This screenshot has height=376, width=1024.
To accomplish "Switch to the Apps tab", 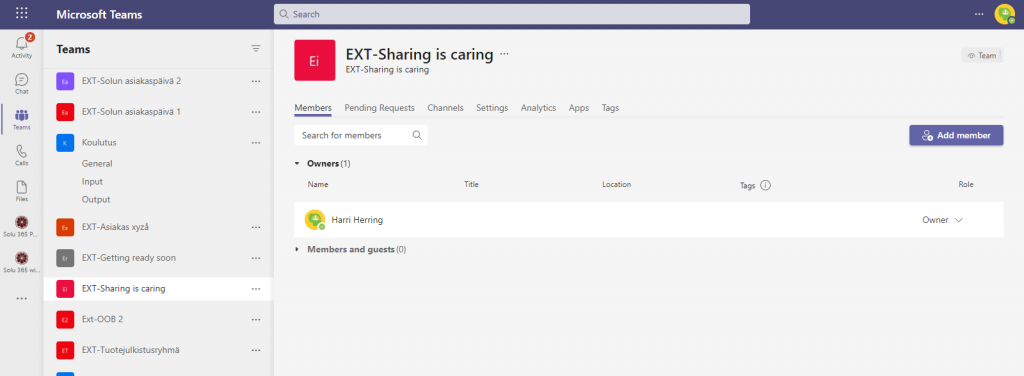I will tap(579, 108).
